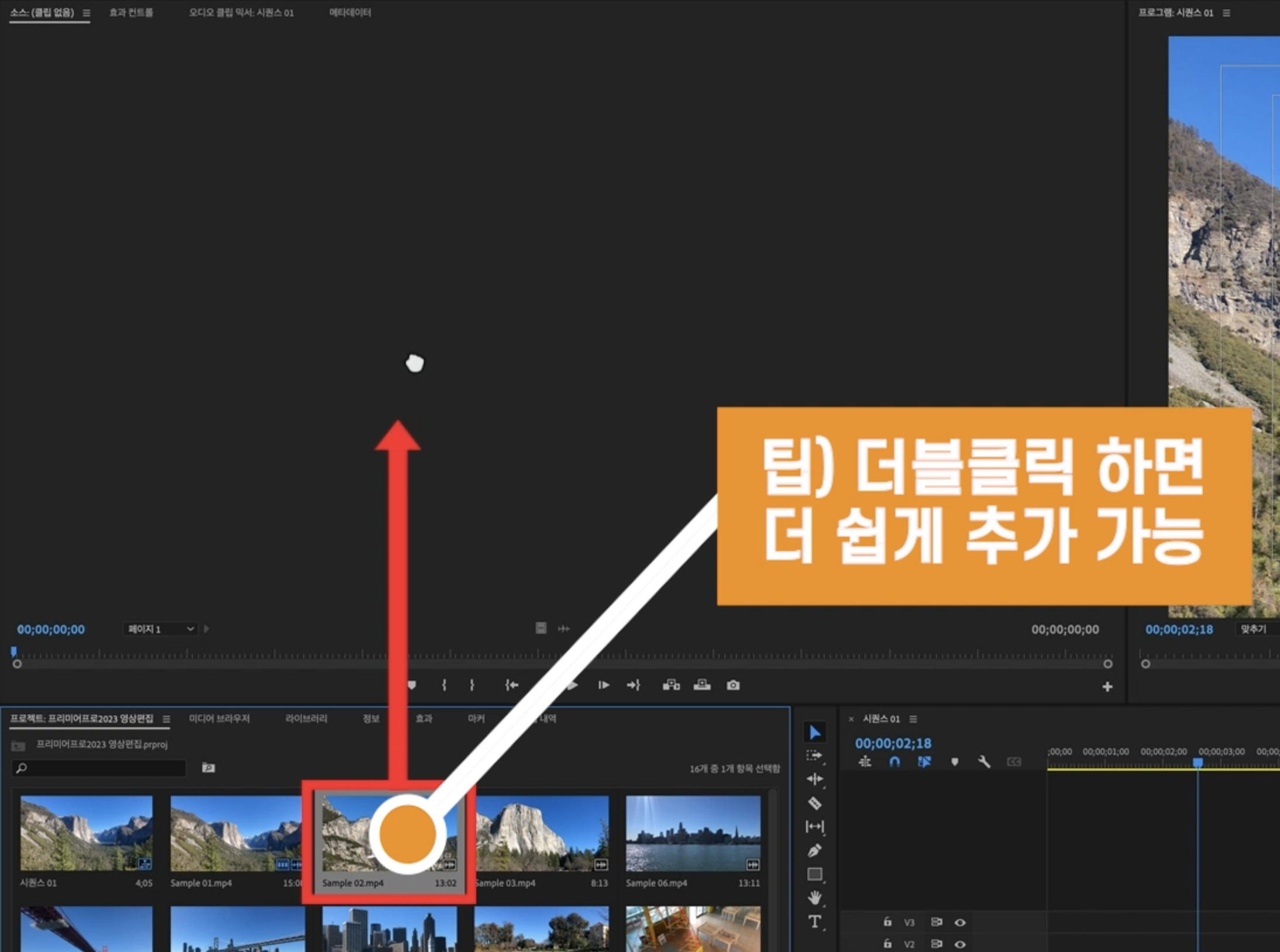Screen dimensions: 1280x952
Task: Switch to the 효과 컨트롤 tab
Action: [131, 12]
